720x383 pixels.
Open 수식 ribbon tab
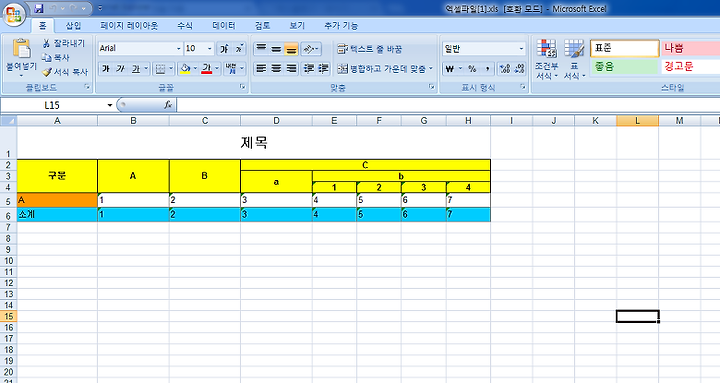(x=185, y=26)
